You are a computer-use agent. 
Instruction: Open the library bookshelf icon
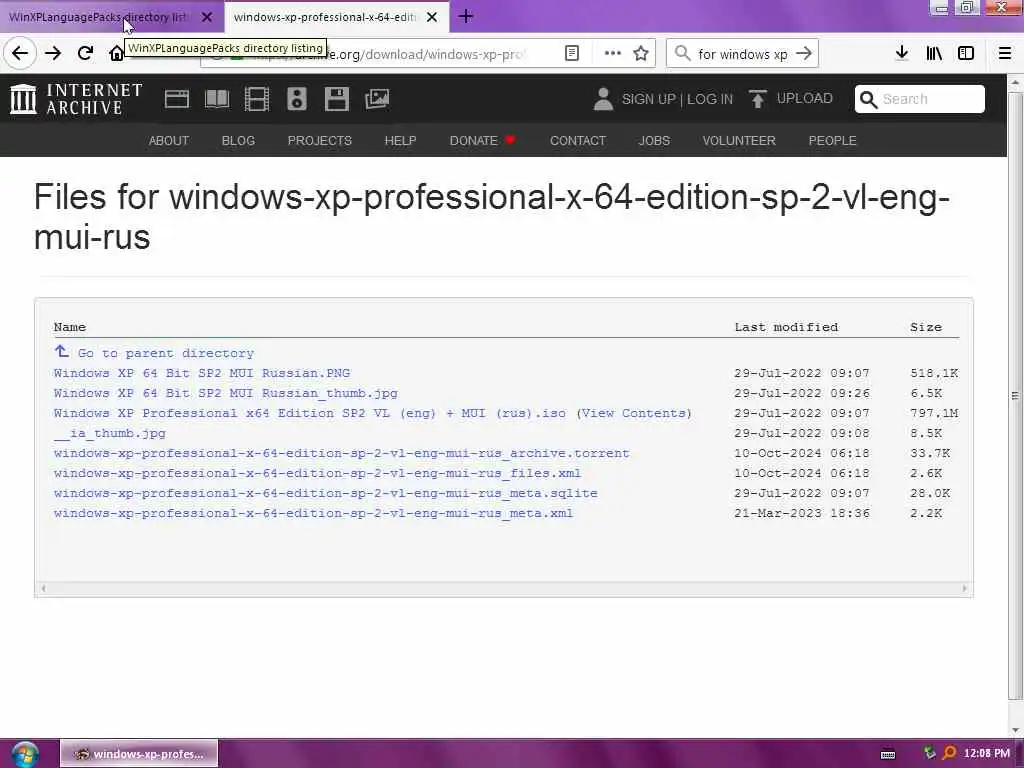click(x=934, y=54)
